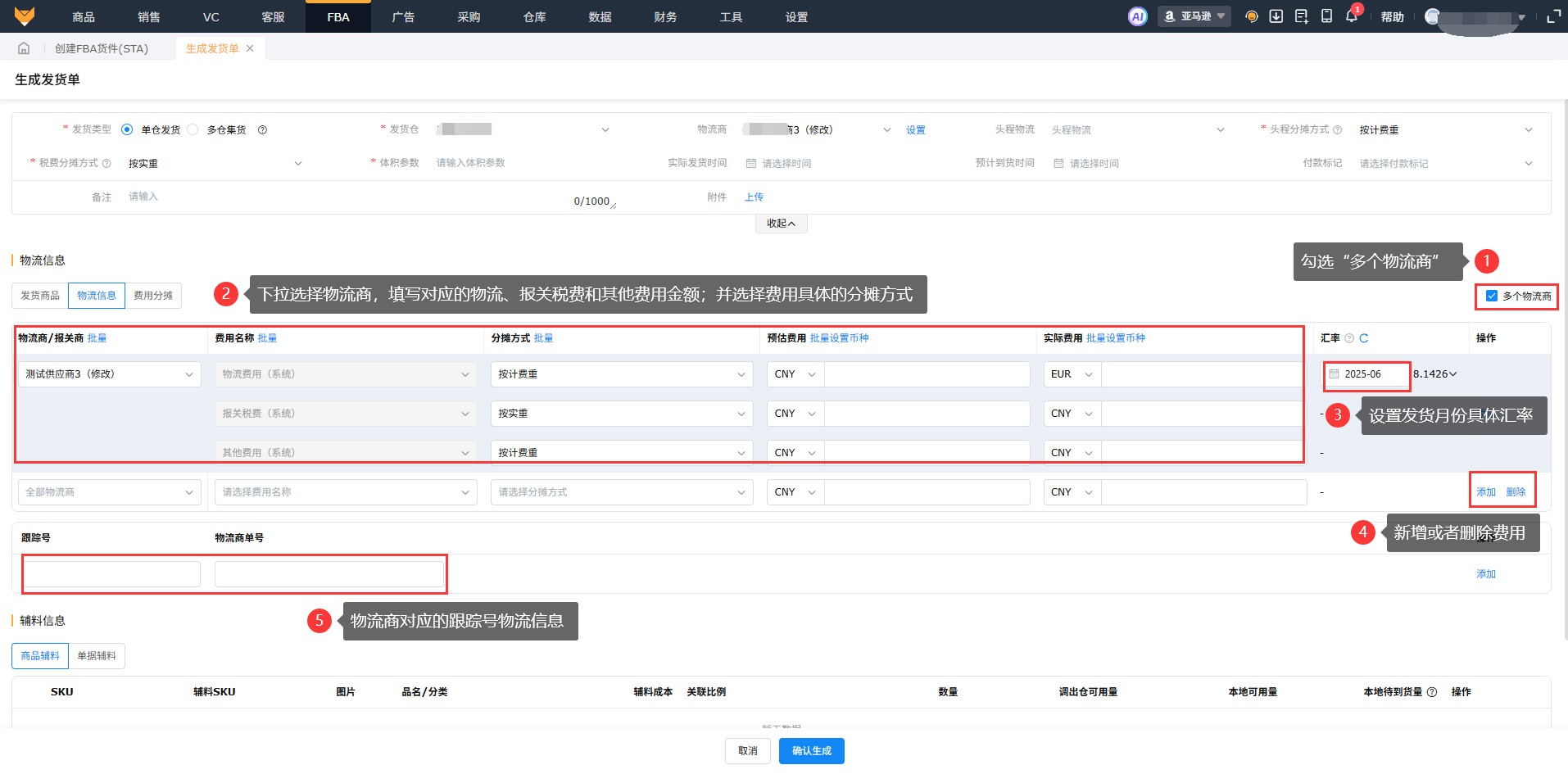Click the home icon in tab bar
The height and width of the screenshot is (774, 1568).
(24, 48)
